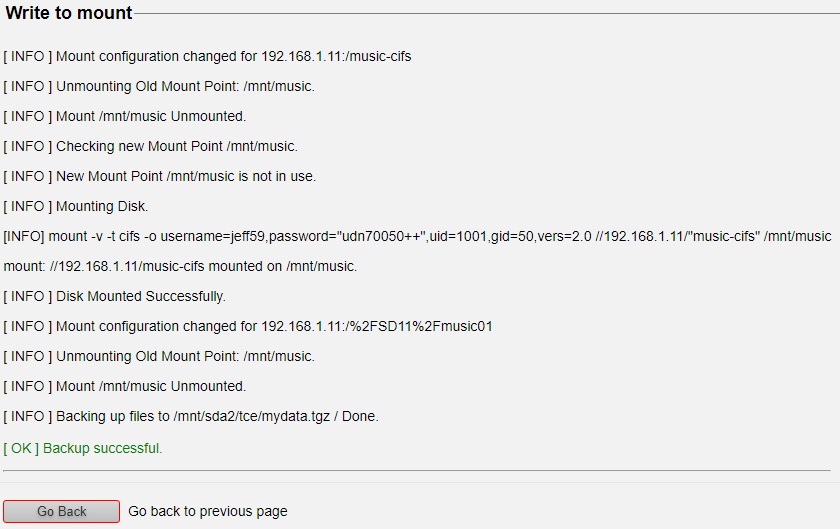Click the second 'Unmounting Old Mount Point' line
This screenshot has width=840, height=529.
(x=159, y=356)
